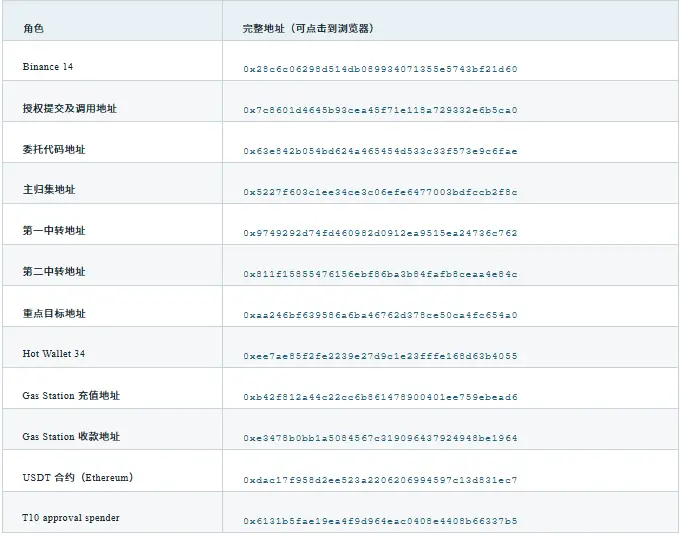Select the 主归集地址 role cell
The width and height of the screenshot is (682, 536).
coord(112,183)
